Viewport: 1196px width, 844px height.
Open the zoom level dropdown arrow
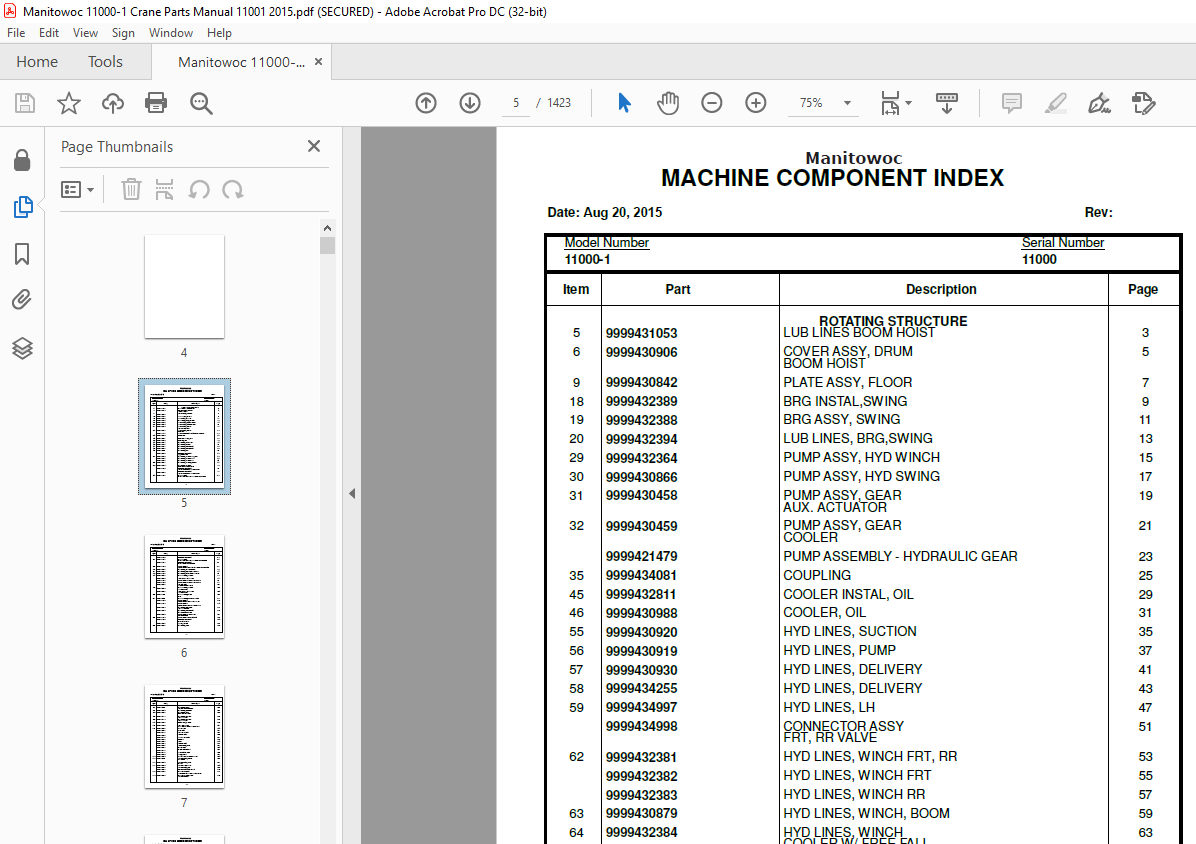(x=847, y=103)
